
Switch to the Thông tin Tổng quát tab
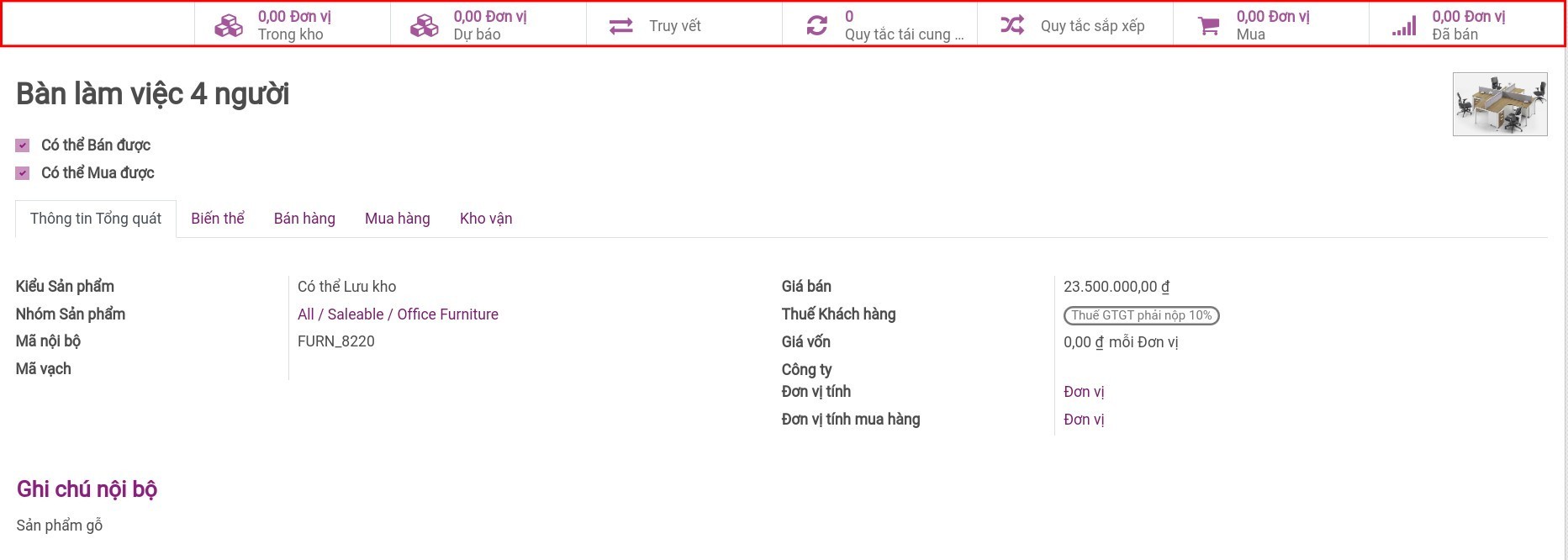[96, 219]
